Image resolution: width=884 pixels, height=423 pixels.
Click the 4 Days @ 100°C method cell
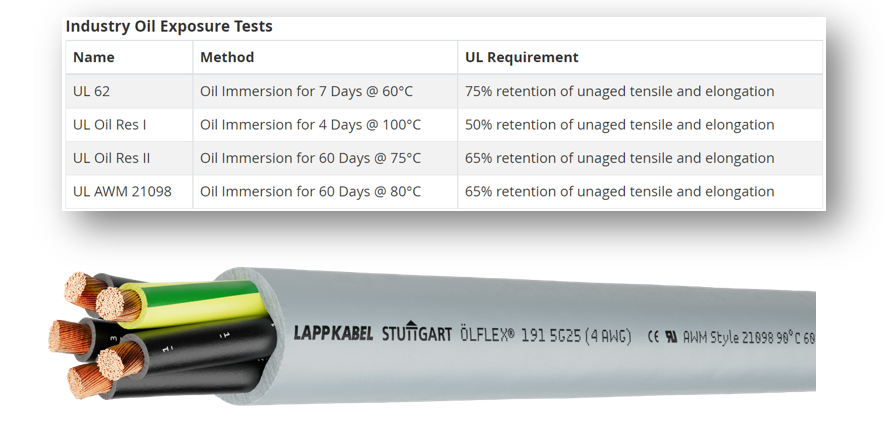point(310,125)
